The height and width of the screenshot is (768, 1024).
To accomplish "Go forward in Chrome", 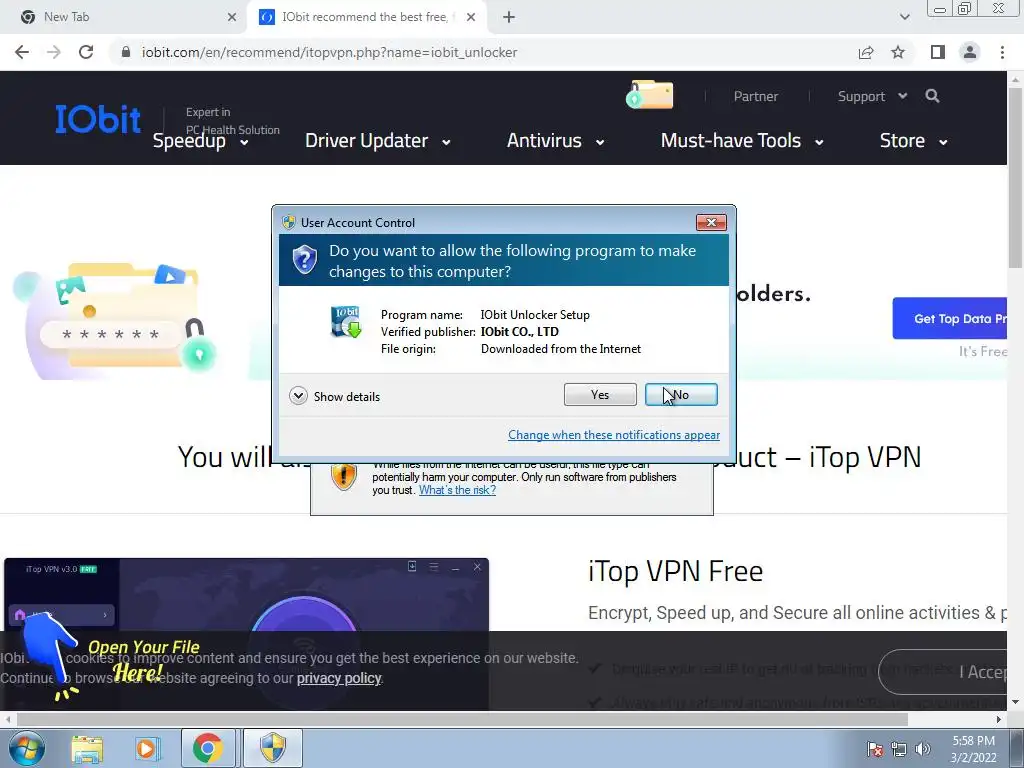I will pos(54,52).
